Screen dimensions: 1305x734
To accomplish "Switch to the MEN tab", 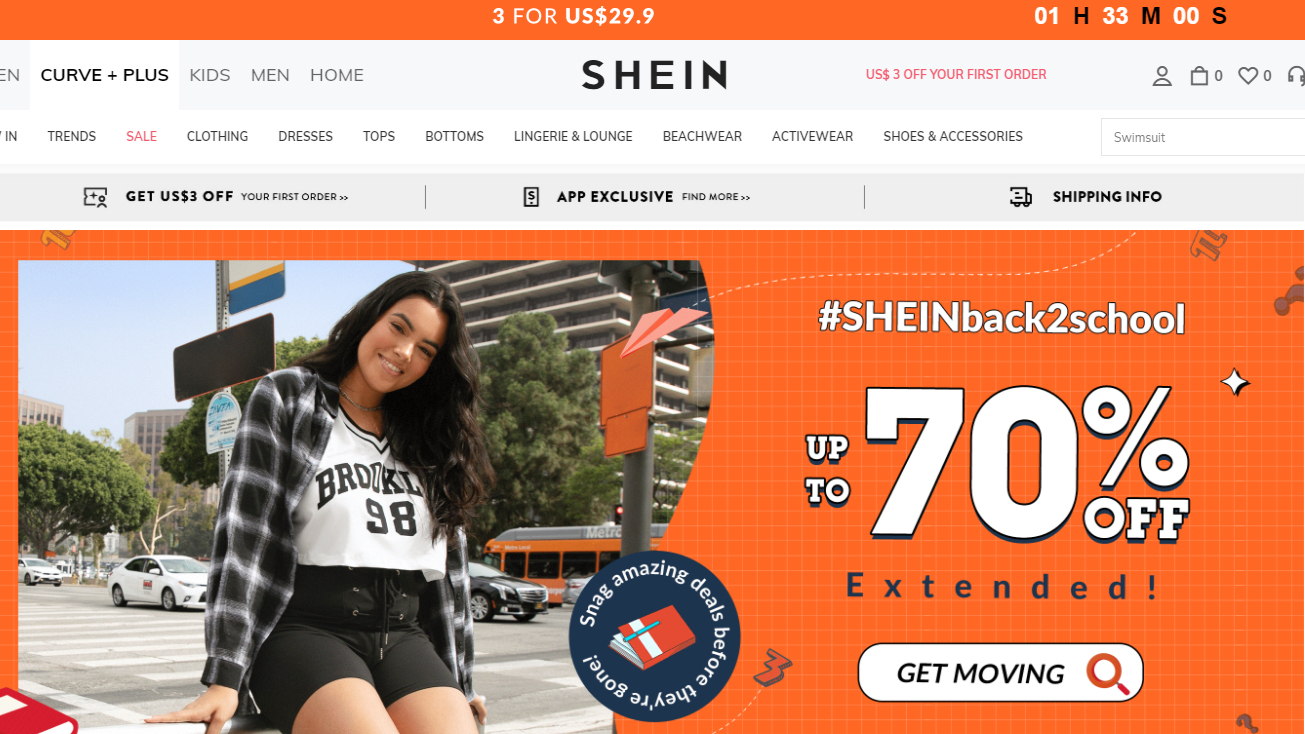I will click(x=270, y=75).
